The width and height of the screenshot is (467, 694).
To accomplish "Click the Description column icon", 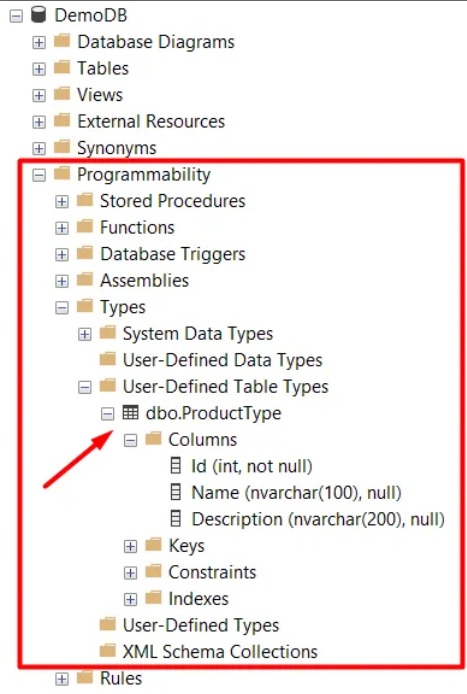I will point(176,519).
